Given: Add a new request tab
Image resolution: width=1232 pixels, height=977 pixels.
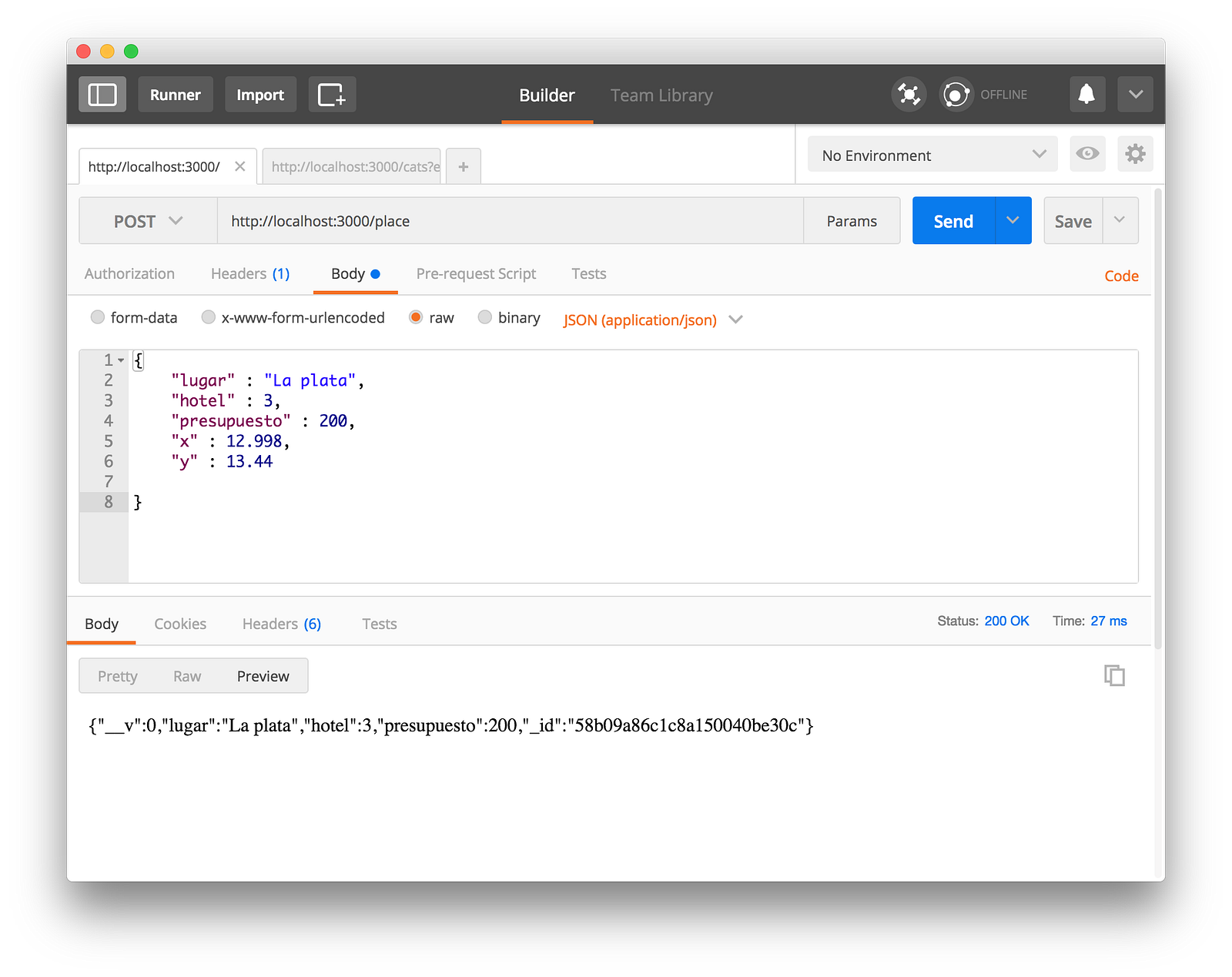Looking at the screenshot, I should tap(463, 166).
